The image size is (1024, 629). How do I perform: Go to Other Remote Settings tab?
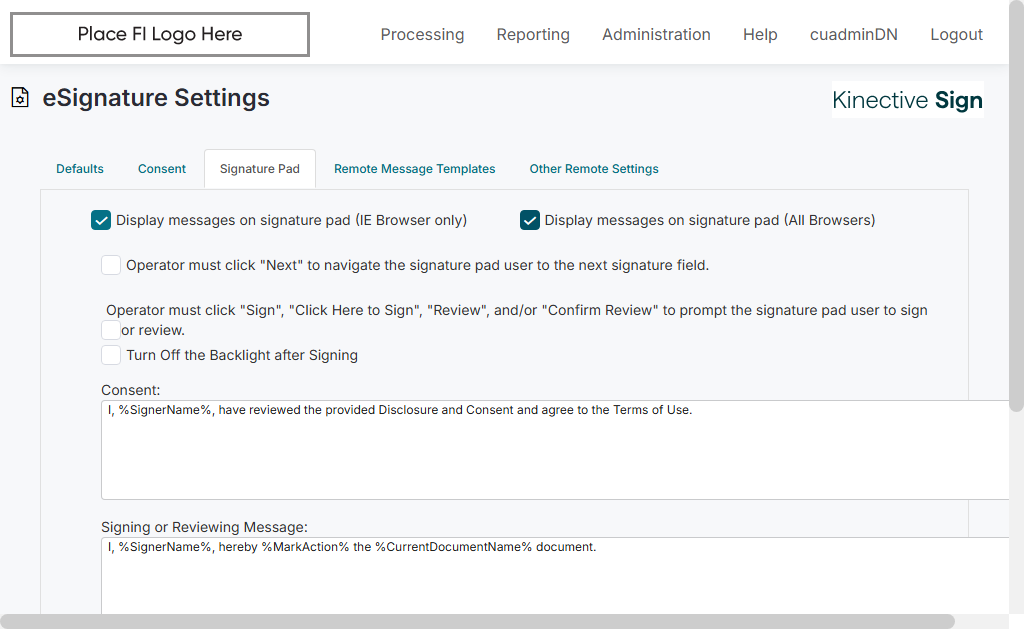click(x=594, y=169)
